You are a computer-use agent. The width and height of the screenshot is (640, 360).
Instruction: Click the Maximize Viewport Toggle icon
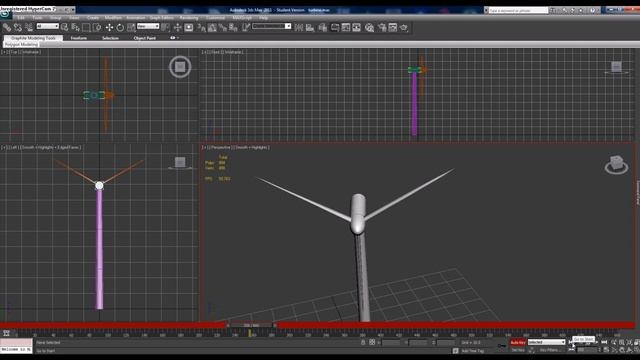click(637, 350)
